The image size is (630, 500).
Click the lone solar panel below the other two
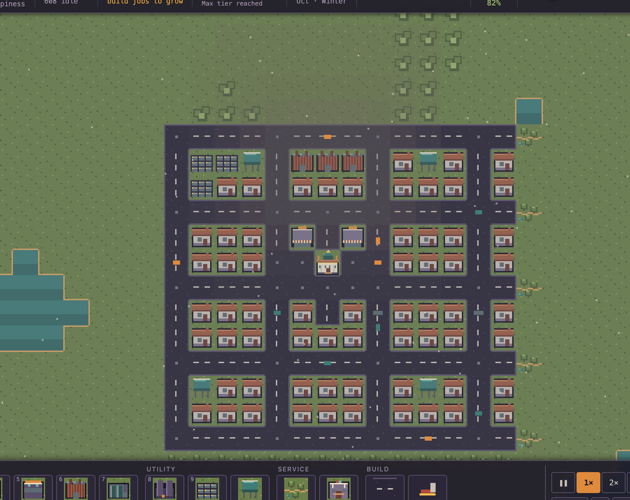[202, 188]
